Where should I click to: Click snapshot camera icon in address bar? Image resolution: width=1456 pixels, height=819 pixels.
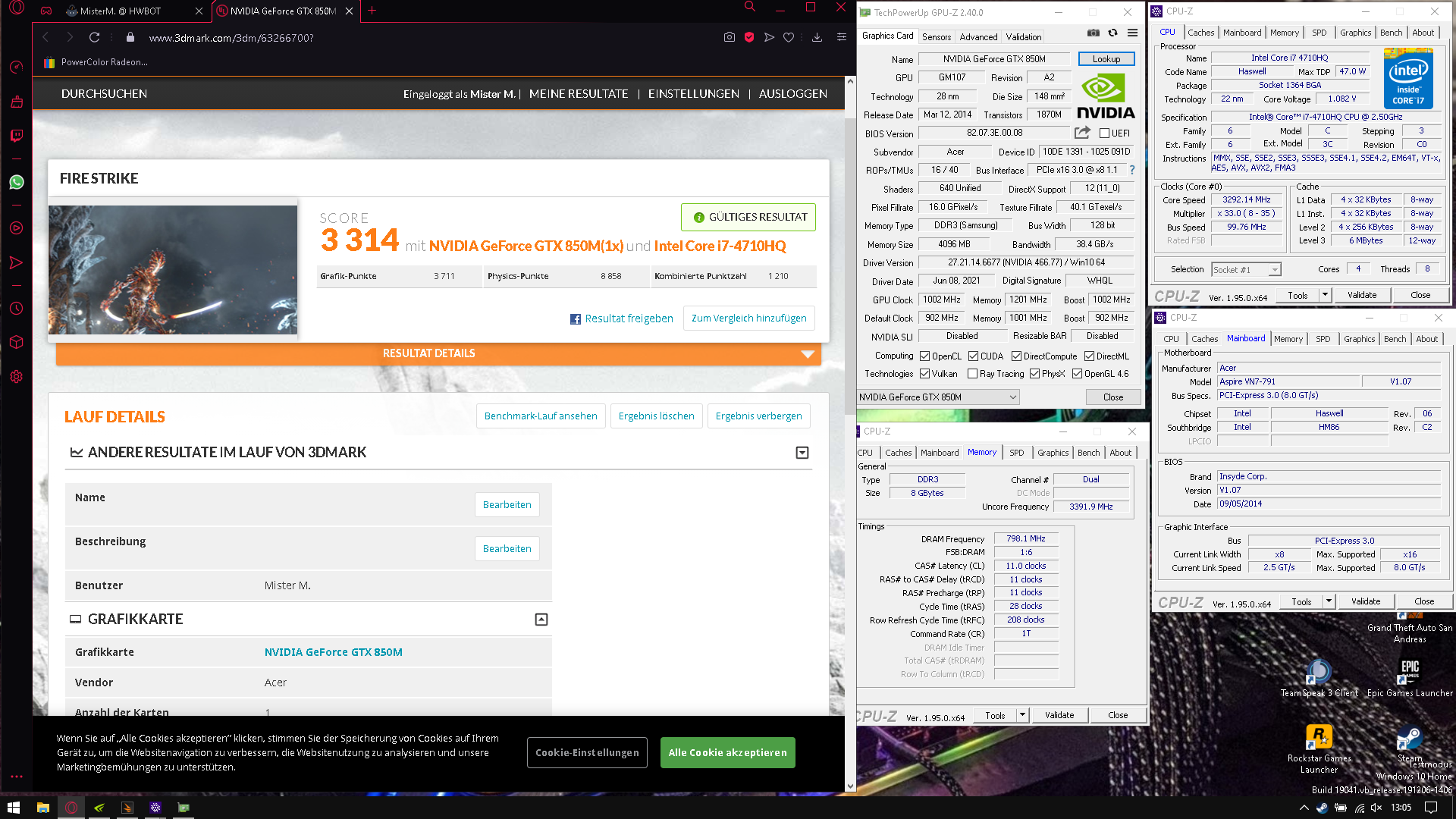(x=729, y=37)
